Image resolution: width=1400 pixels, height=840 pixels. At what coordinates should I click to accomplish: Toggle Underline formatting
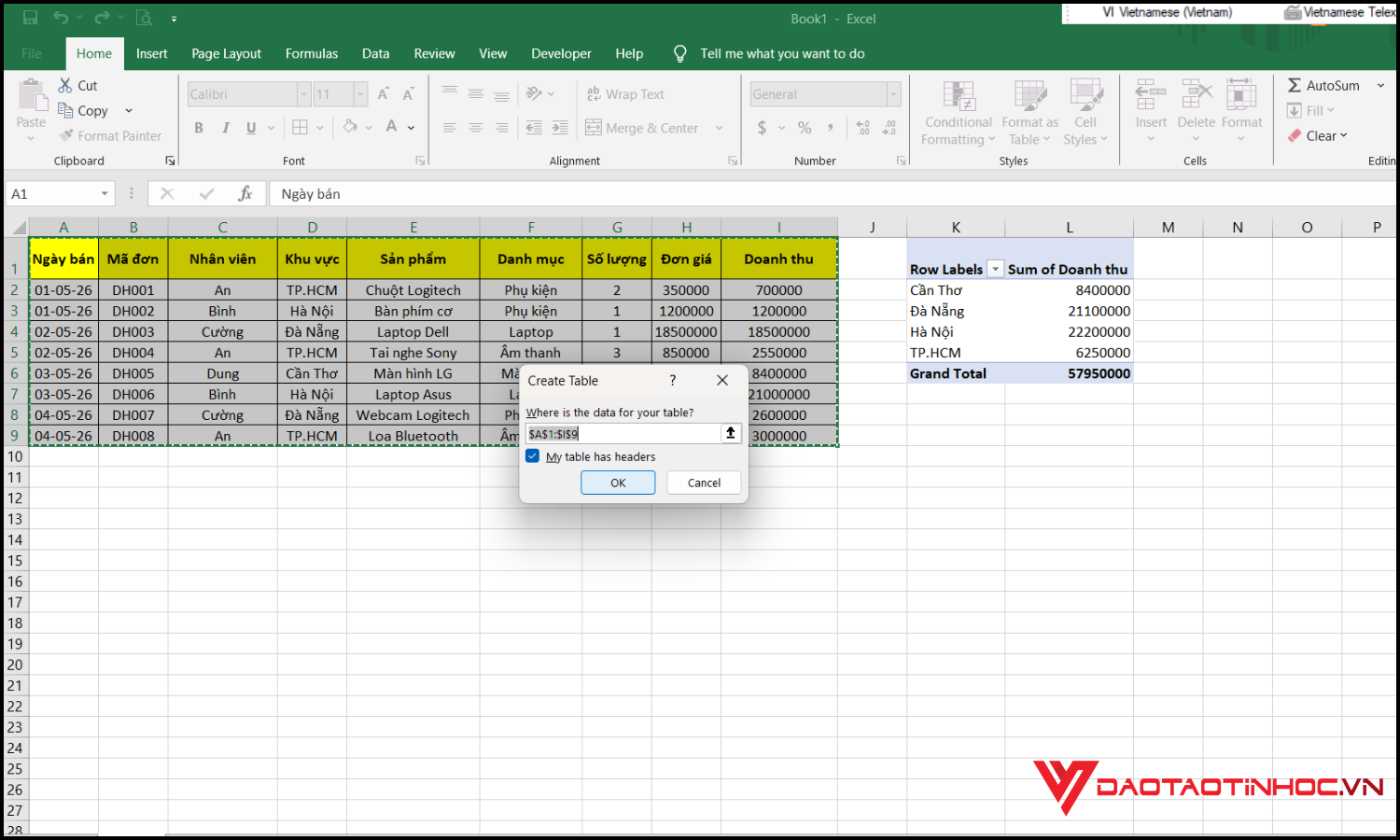click(251, 128)
